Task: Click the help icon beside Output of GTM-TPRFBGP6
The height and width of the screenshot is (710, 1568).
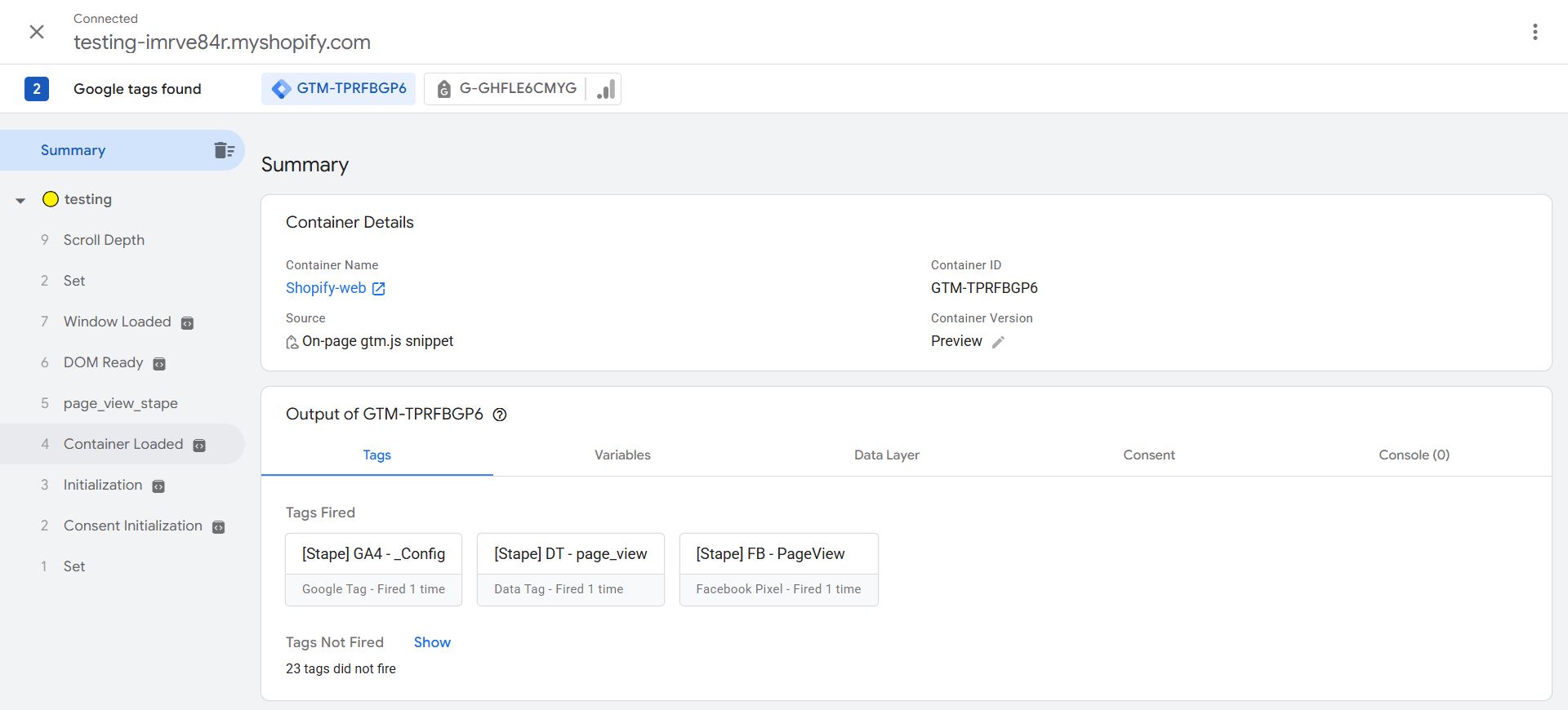Action: click(x=500, y=415)
